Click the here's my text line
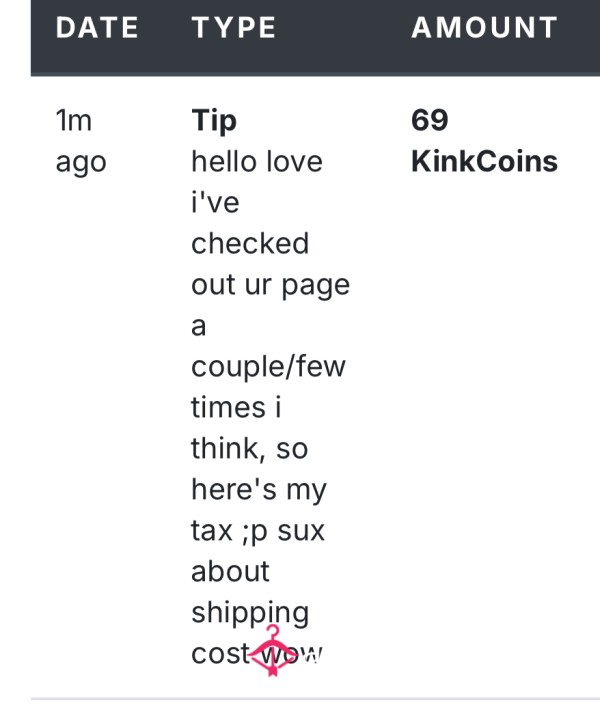The image size is (600, 705). pos(259,490)
